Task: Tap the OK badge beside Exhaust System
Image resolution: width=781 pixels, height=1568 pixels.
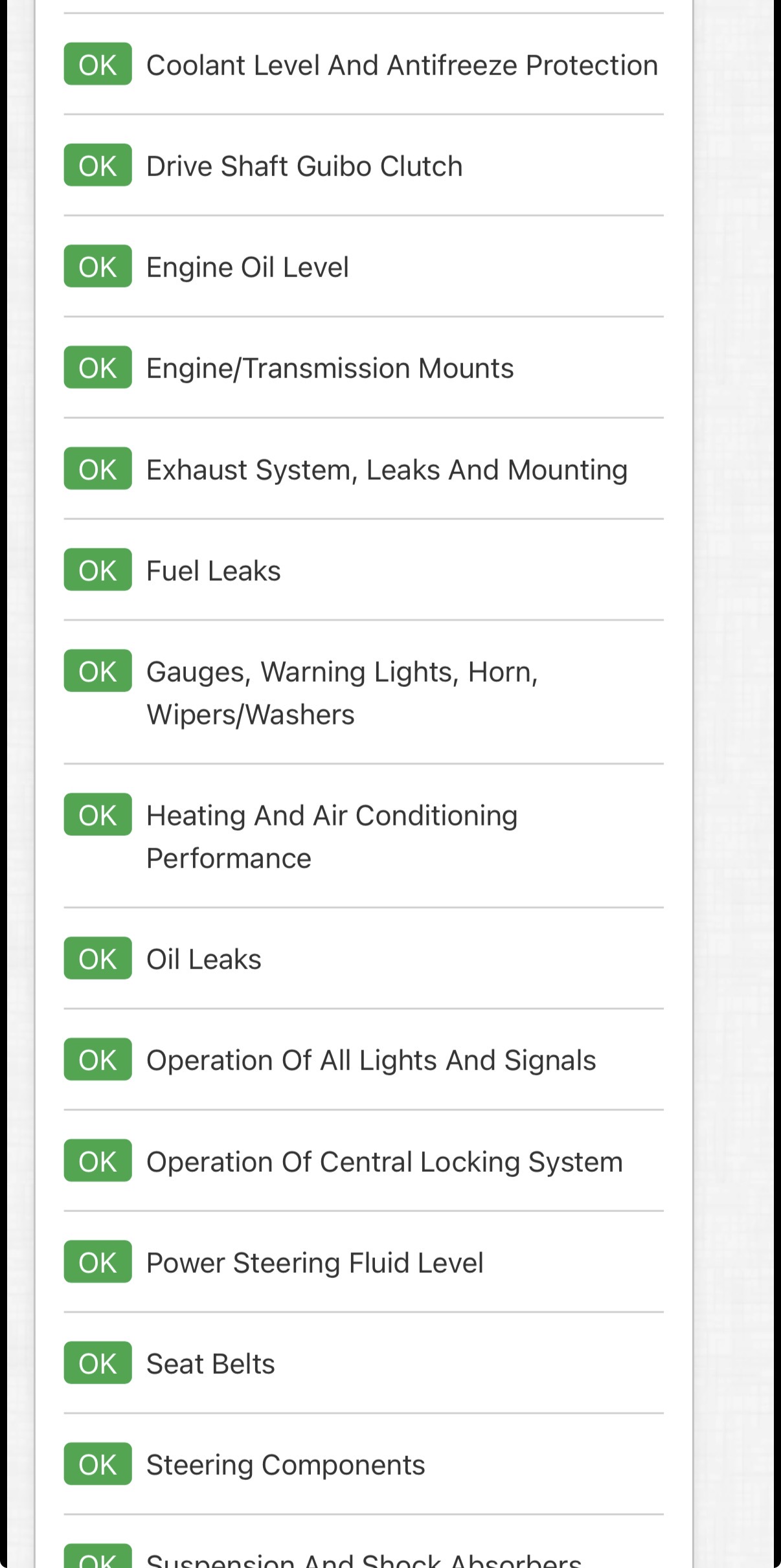Action: pyautogui.click(x=98, y=469)
